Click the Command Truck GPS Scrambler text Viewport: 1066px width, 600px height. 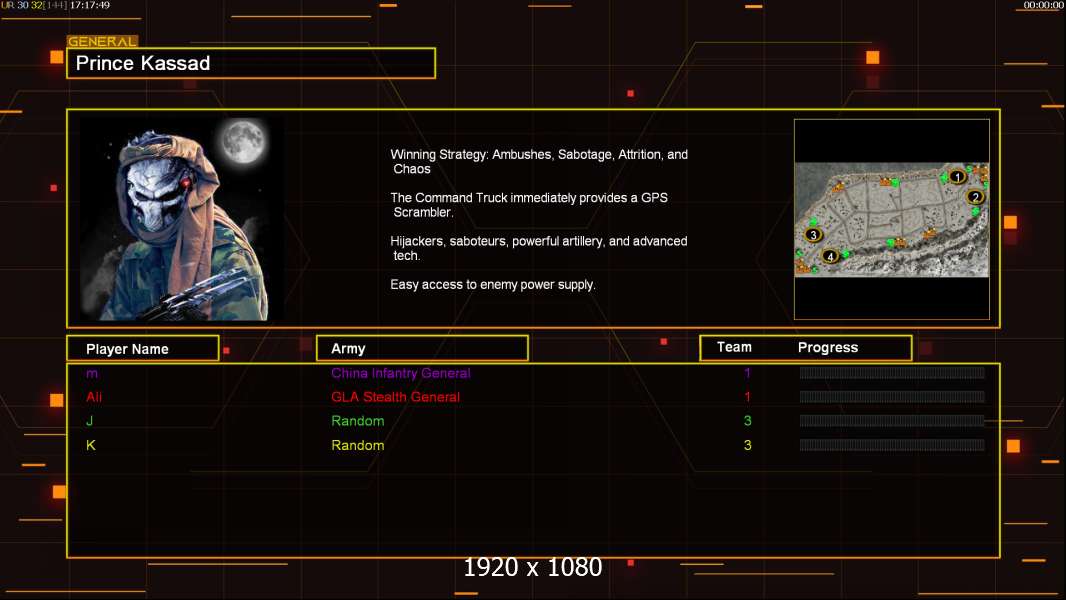click(x=529, y=205)
